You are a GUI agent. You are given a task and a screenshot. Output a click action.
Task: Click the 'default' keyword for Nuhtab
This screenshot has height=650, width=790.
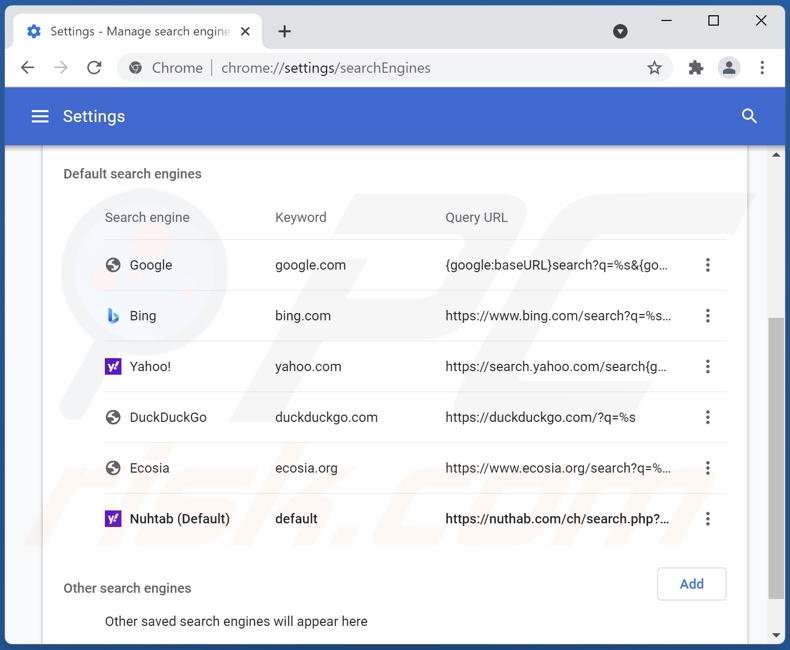tap(296, 518)
